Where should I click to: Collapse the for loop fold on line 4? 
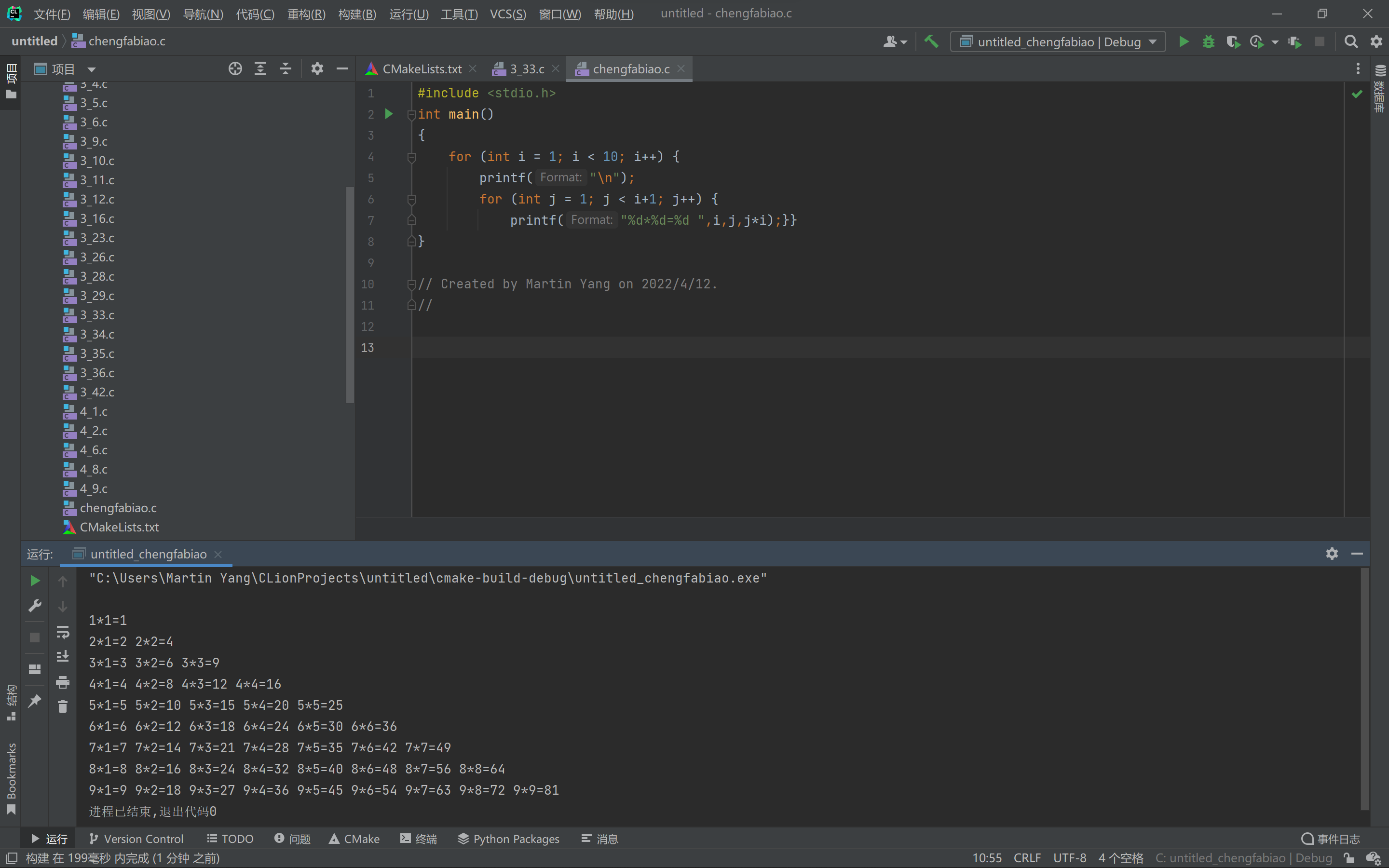[411, 157]
